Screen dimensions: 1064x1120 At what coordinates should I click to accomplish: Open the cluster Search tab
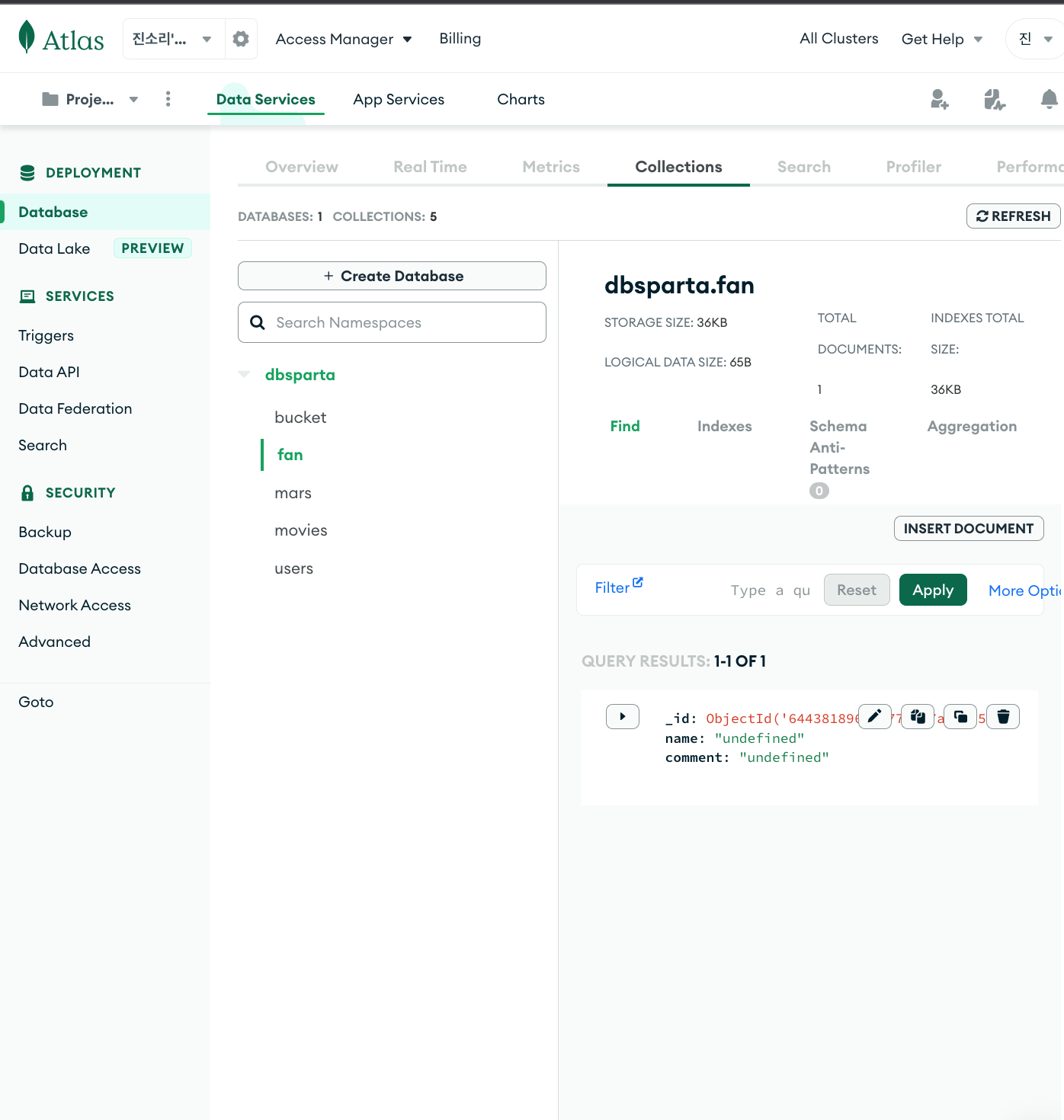coord(804,167)
